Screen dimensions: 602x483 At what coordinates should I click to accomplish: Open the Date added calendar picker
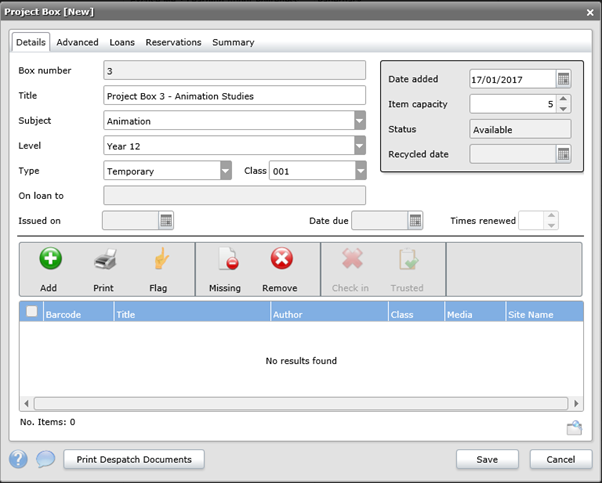pyautogui.click(x=563, y=79)
